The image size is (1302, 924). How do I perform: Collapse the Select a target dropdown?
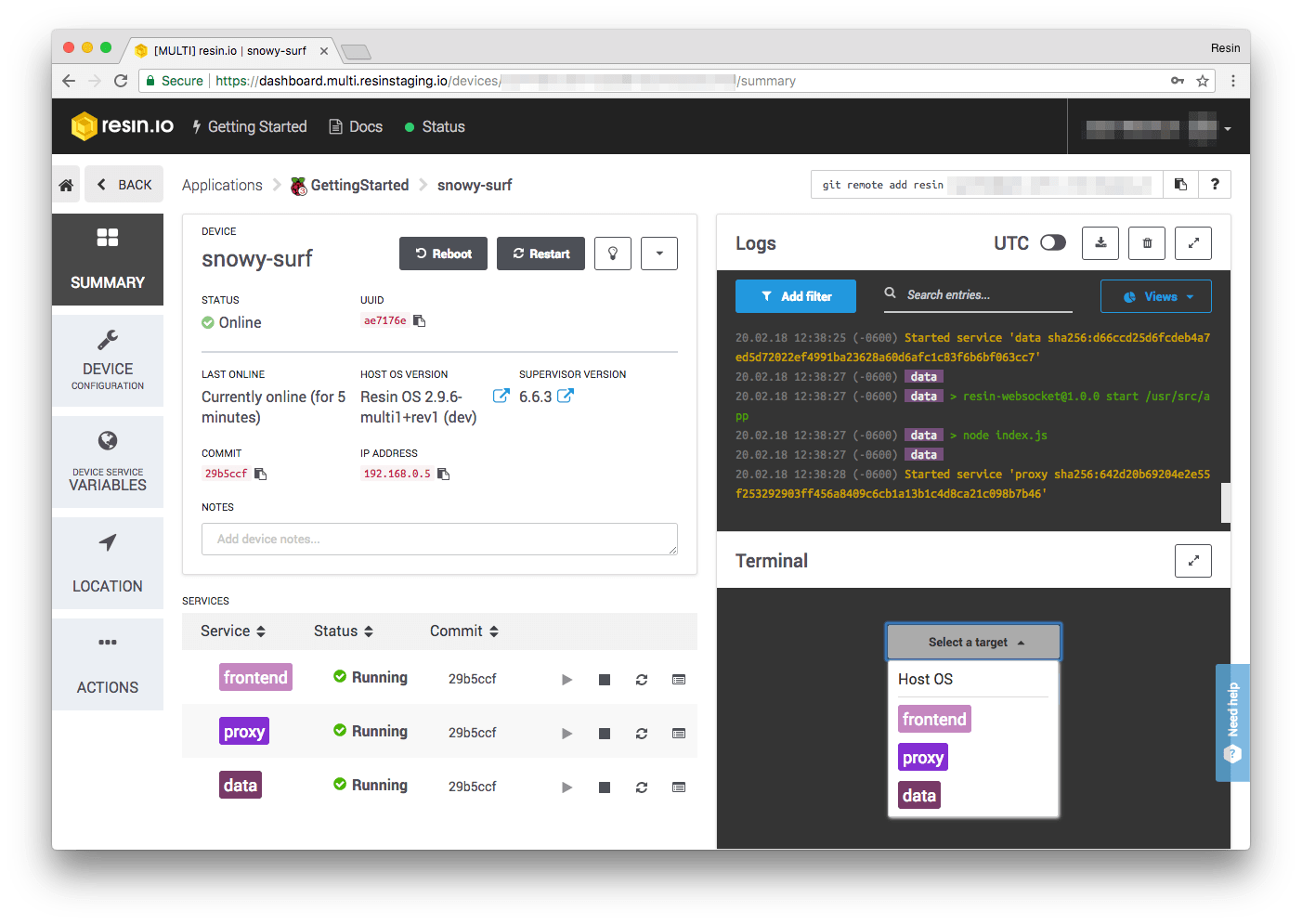click(973, 643)
